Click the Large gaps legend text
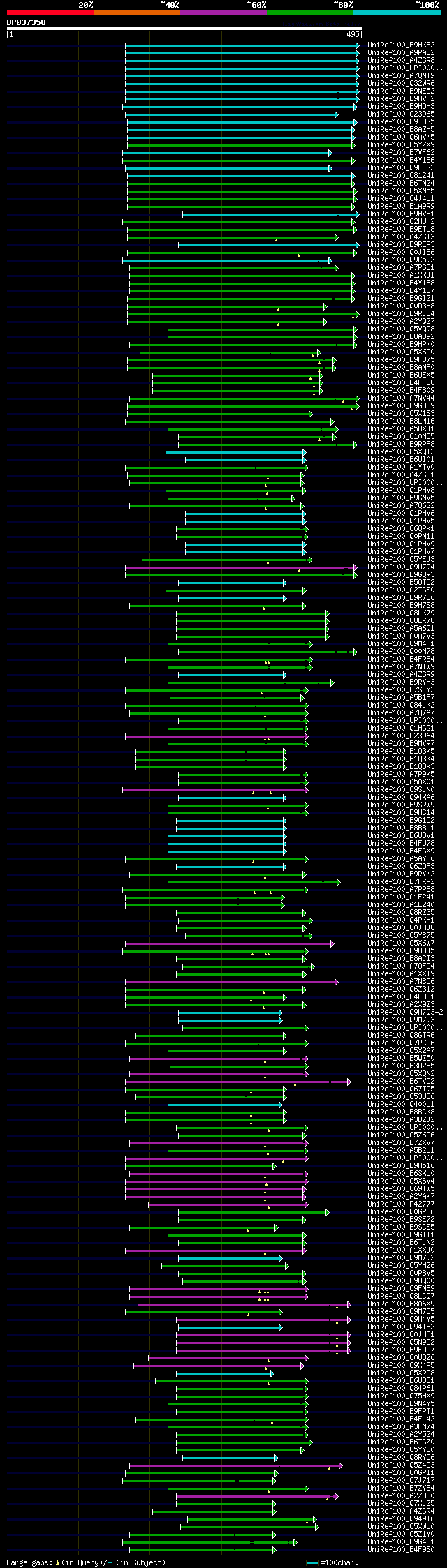Screen dimensions: 447x1568 tap(86, 1562)
